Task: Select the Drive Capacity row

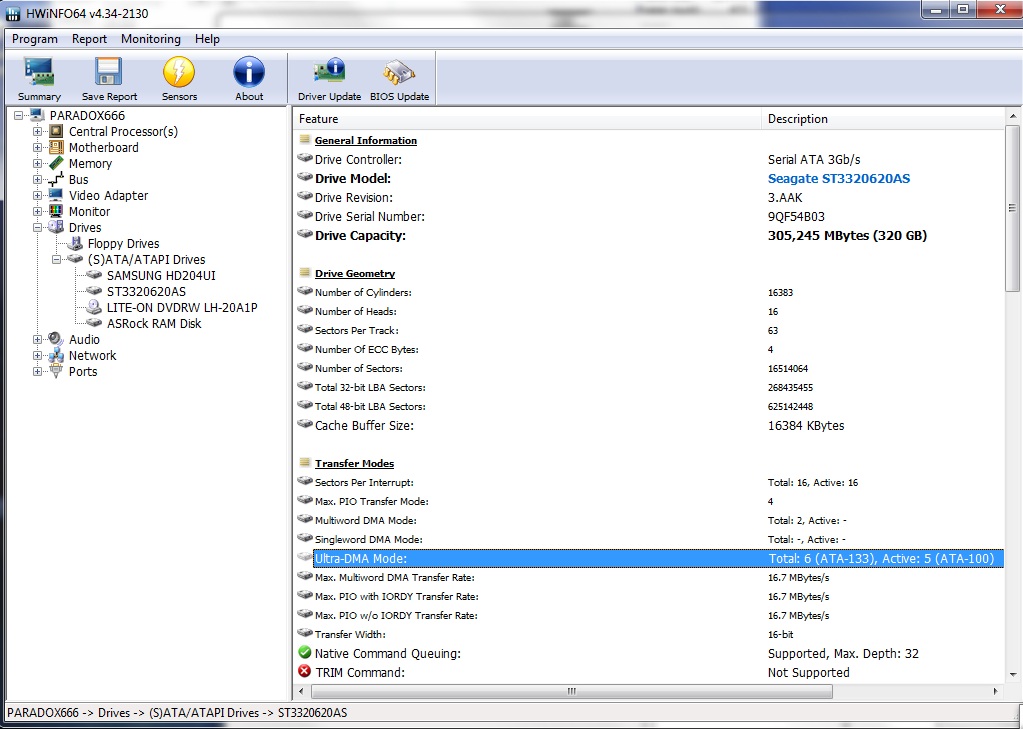Action: 649,236
